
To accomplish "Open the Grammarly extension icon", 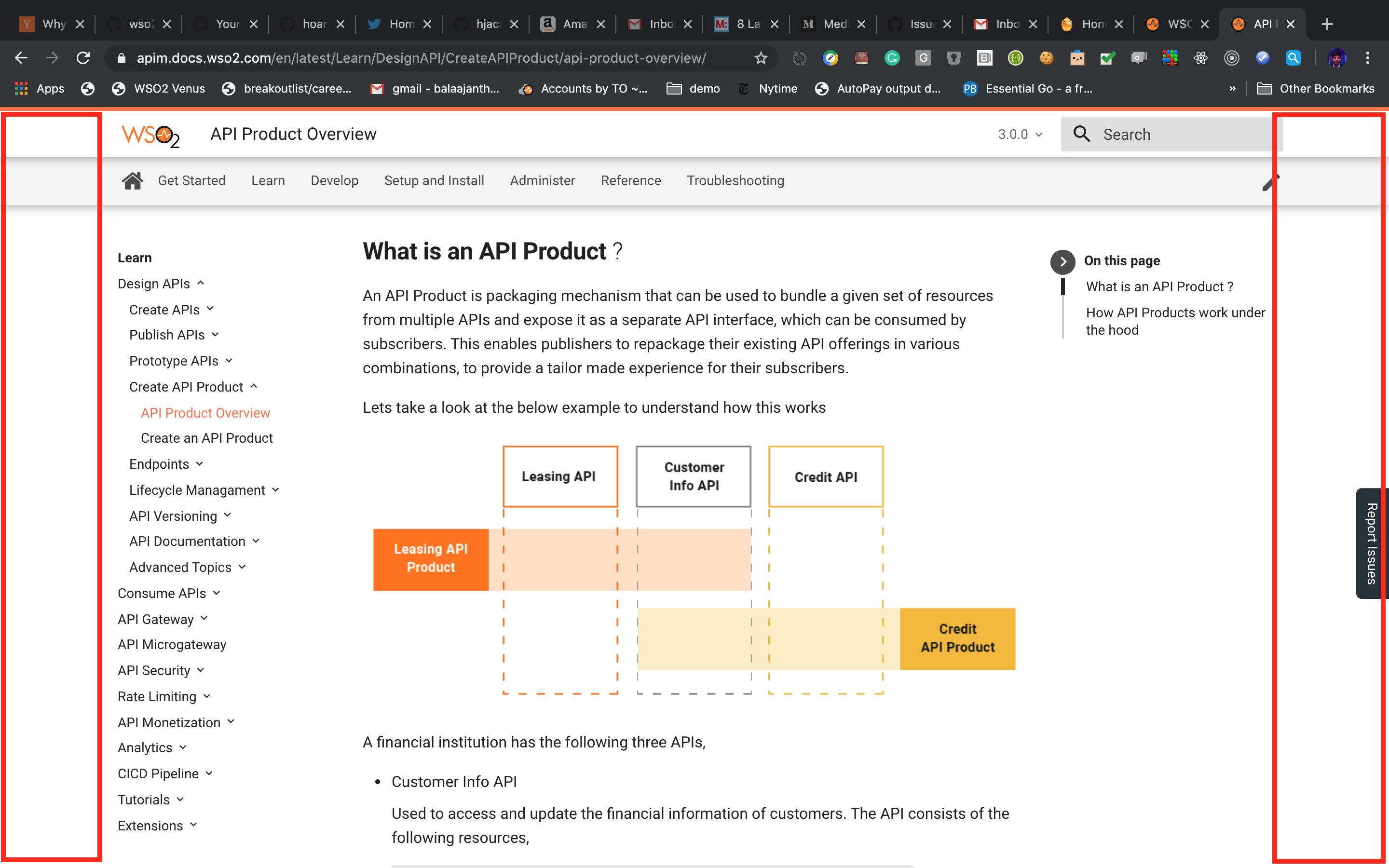I will click(892, 57).
